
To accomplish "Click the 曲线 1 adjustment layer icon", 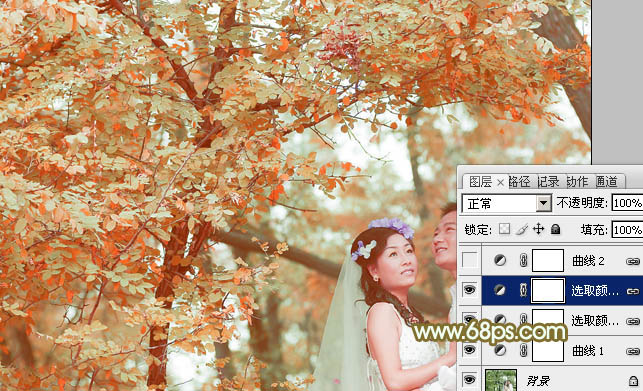I will 499,350.
